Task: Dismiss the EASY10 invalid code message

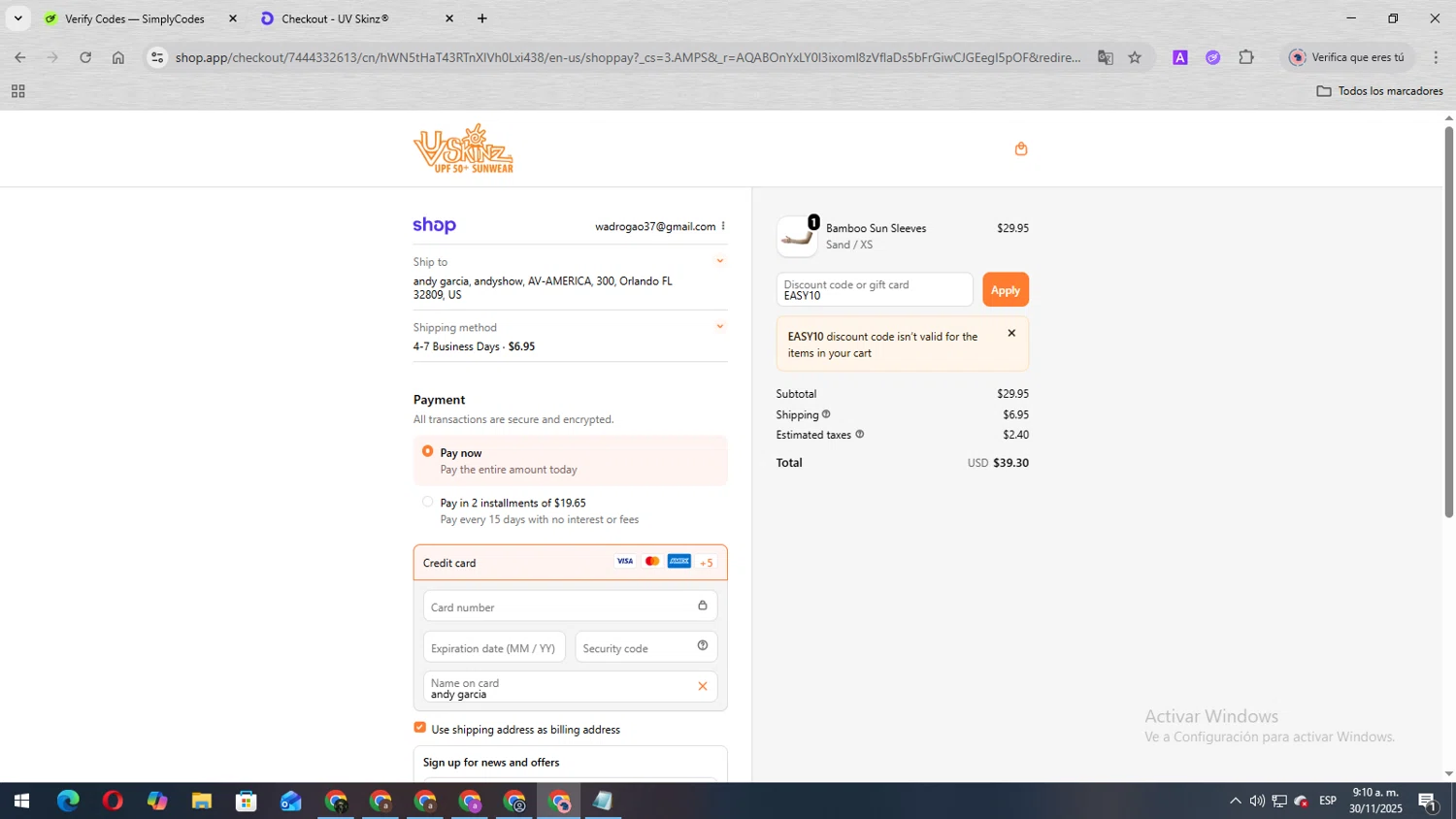Action: coord(1011,333)
